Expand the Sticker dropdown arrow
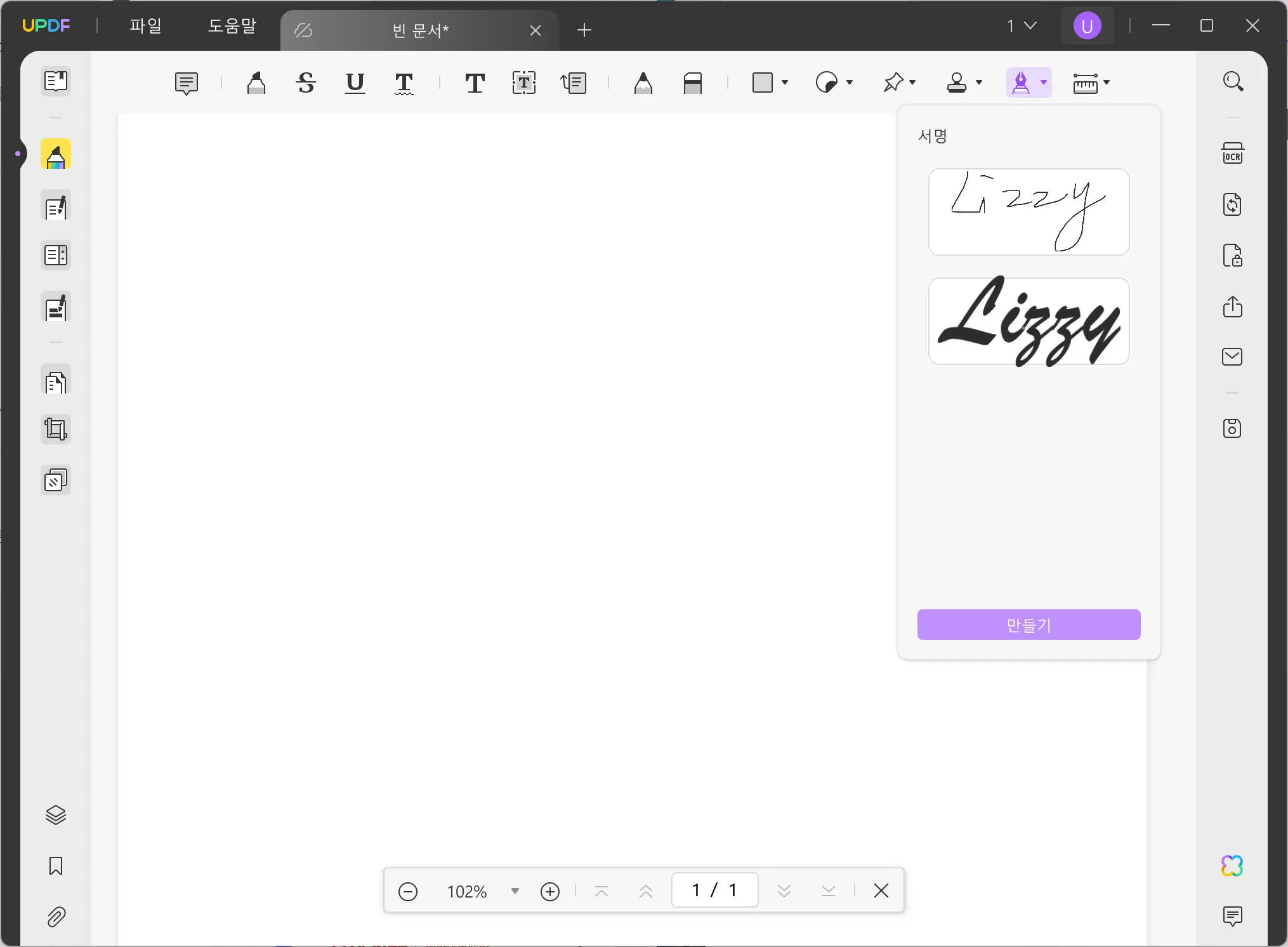Viewport: 1288px width, 947px height. [850, 83]
